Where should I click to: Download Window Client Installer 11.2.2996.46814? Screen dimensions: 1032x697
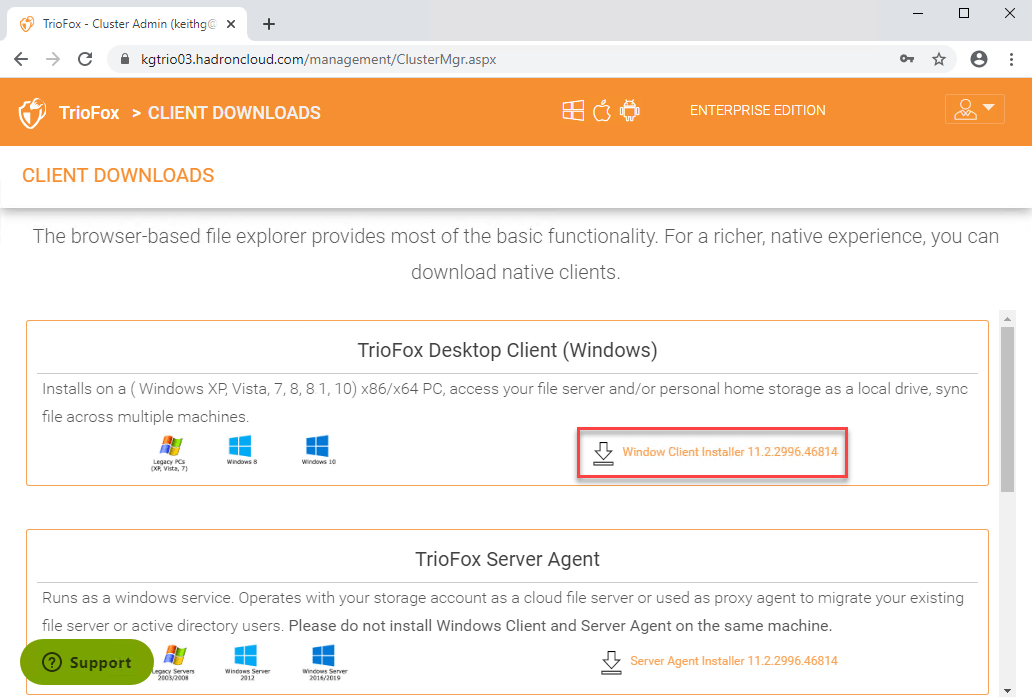point(730,452)
